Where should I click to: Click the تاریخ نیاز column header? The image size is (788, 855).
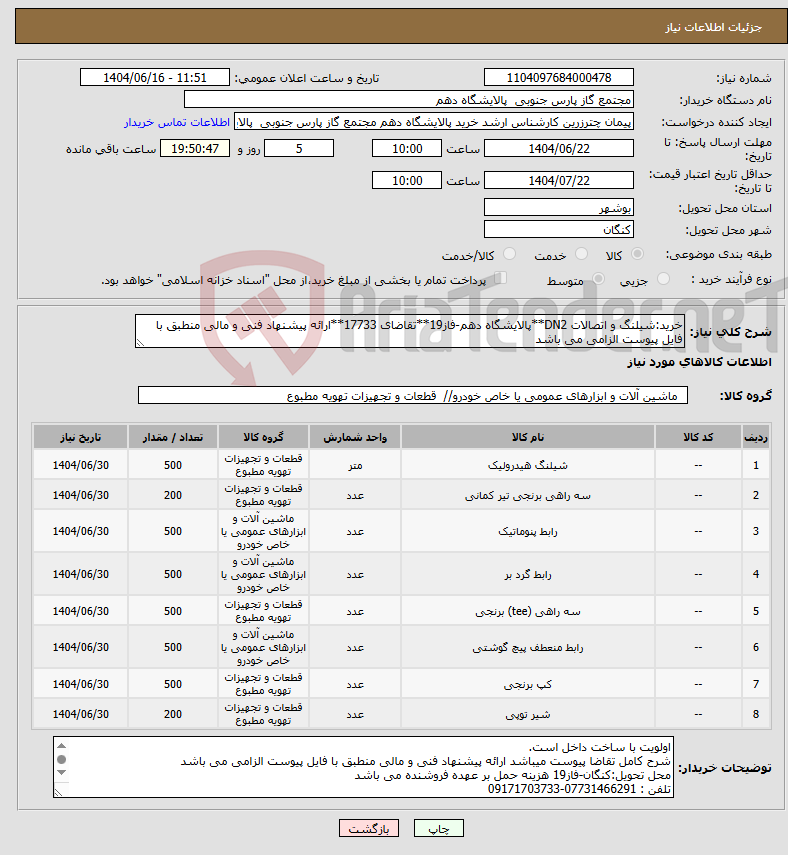click(81, 437)
